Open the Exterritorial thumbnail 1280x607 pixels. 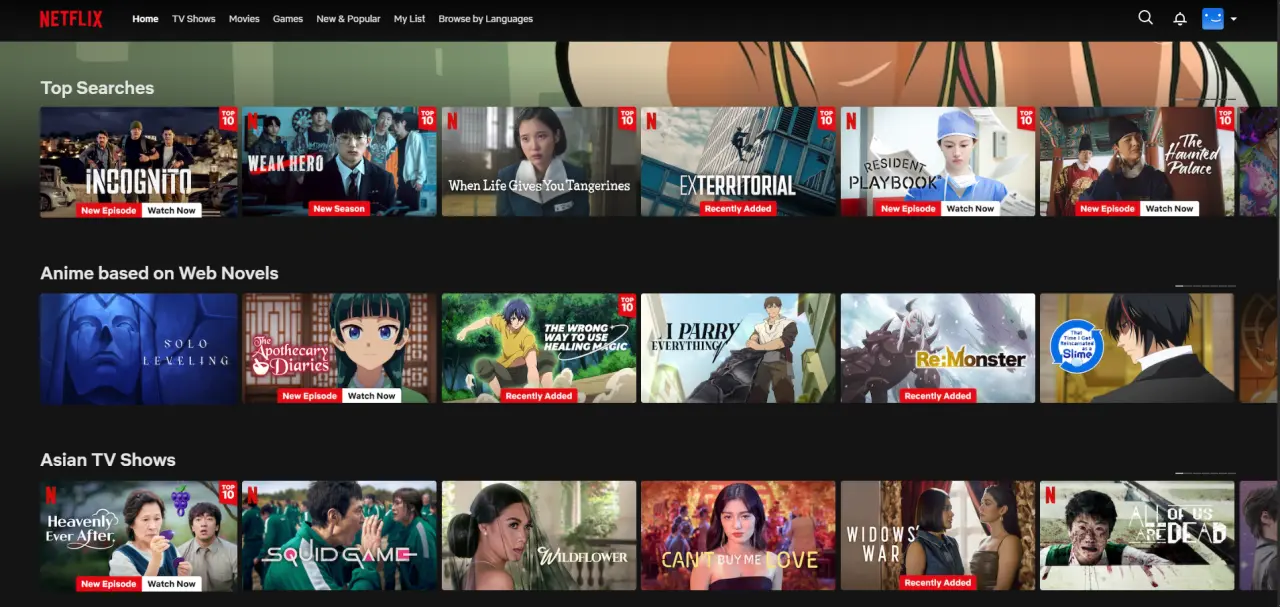click(738, 162)
